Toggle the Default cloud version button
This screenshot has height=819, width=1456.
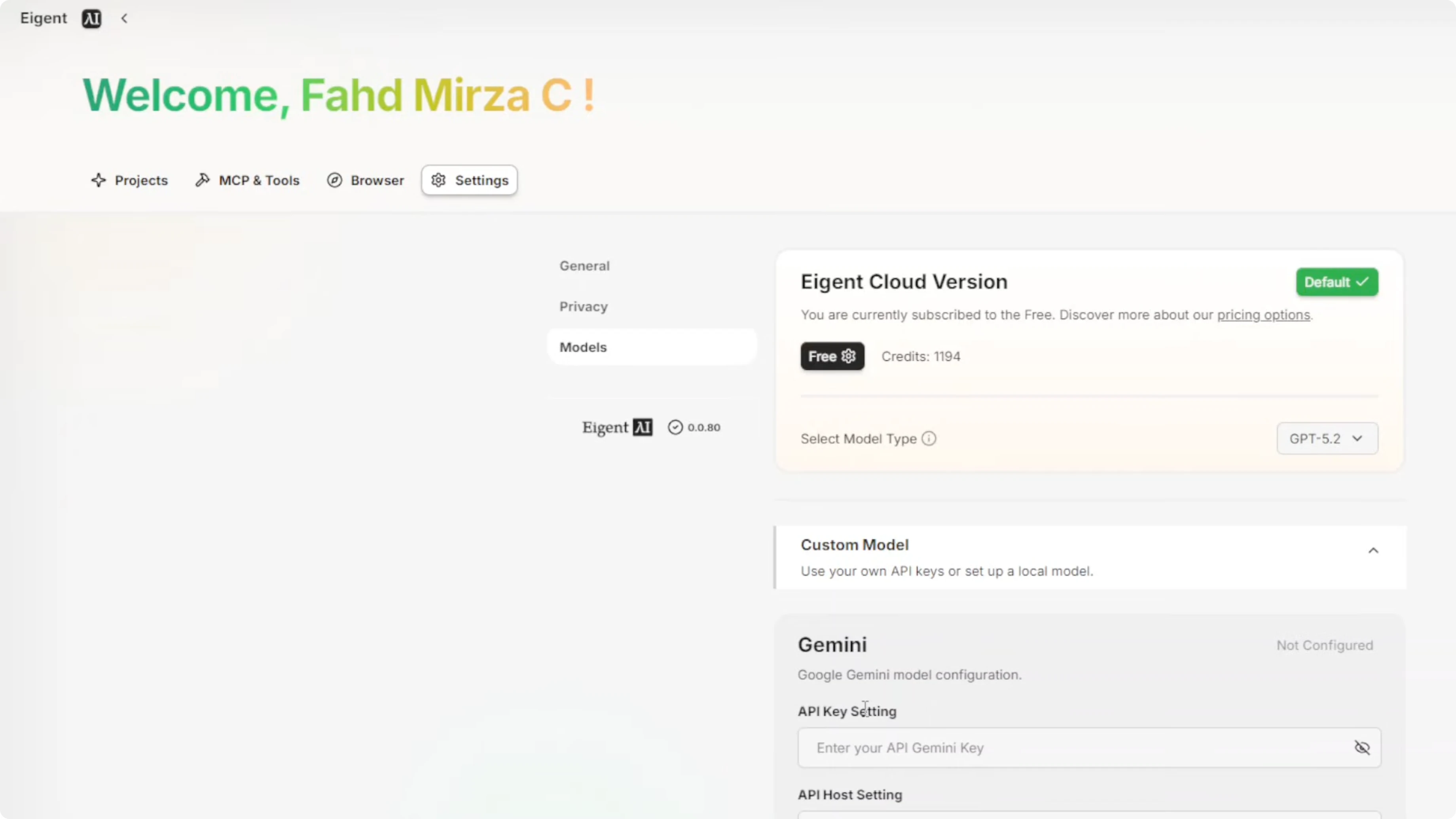pos(1337,282)
